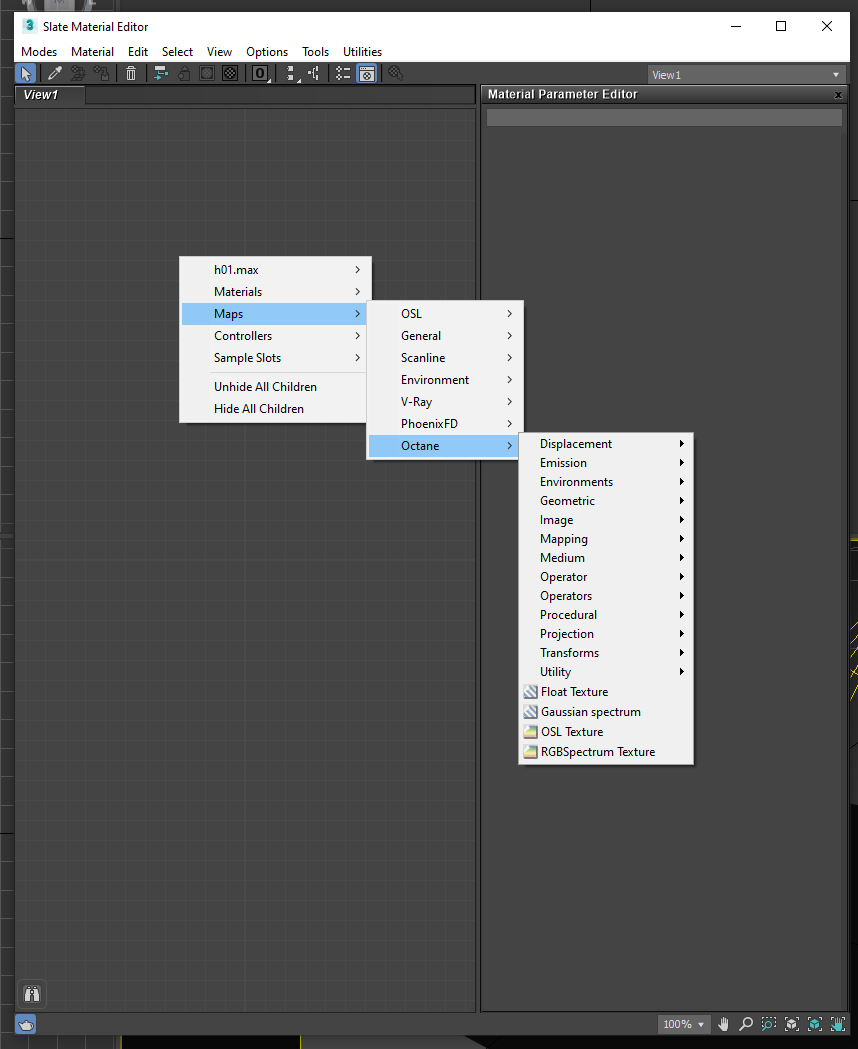The height and width of the screenshot is (1049, 858).
Task: Toggle the Material/Map Browser panel icon
Action: [343, 74]
